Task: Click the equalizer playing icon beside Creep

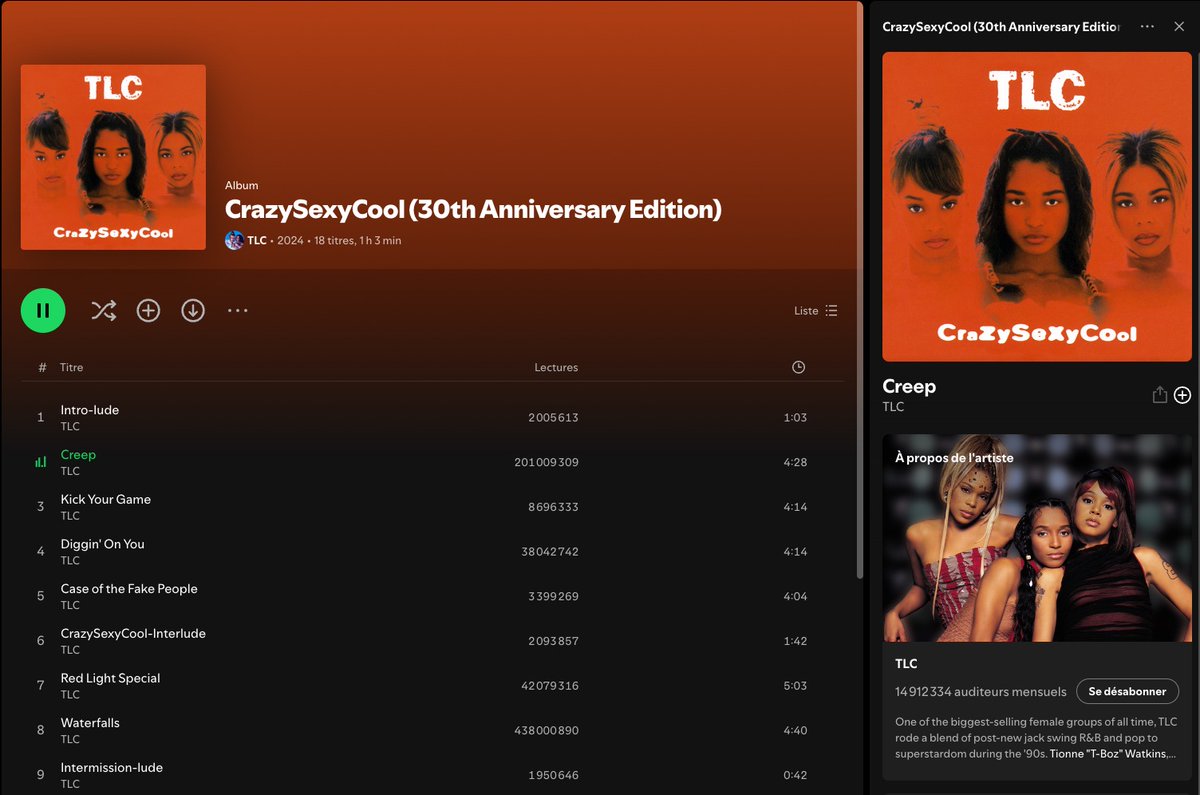Action: click(x=41, y=462)
